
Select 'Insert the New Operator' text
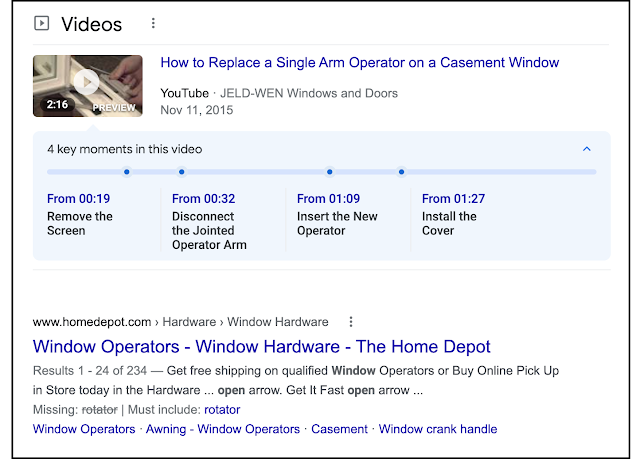(337, 223)
